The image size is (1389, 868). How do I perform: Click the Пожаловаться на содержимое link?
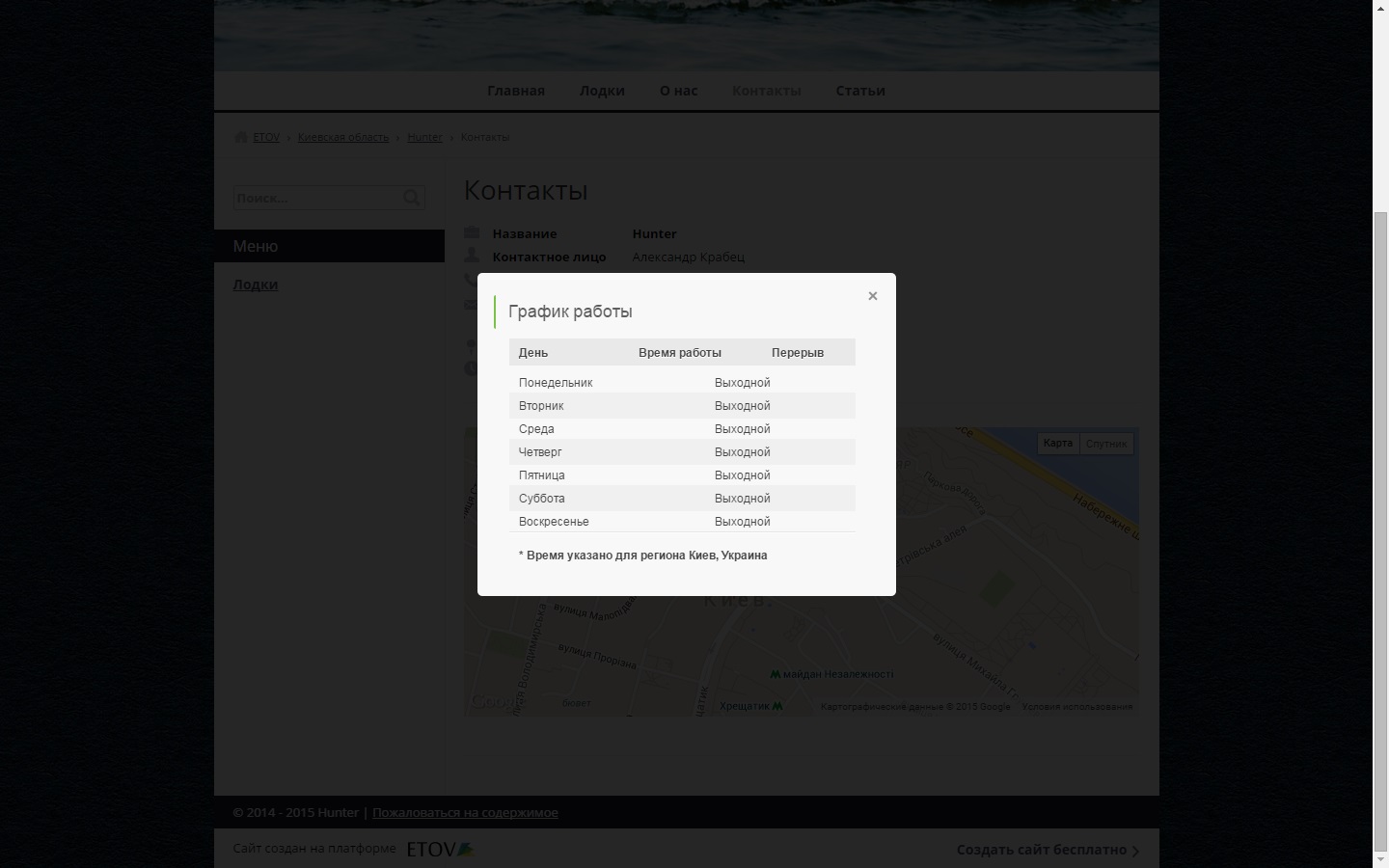465,812
